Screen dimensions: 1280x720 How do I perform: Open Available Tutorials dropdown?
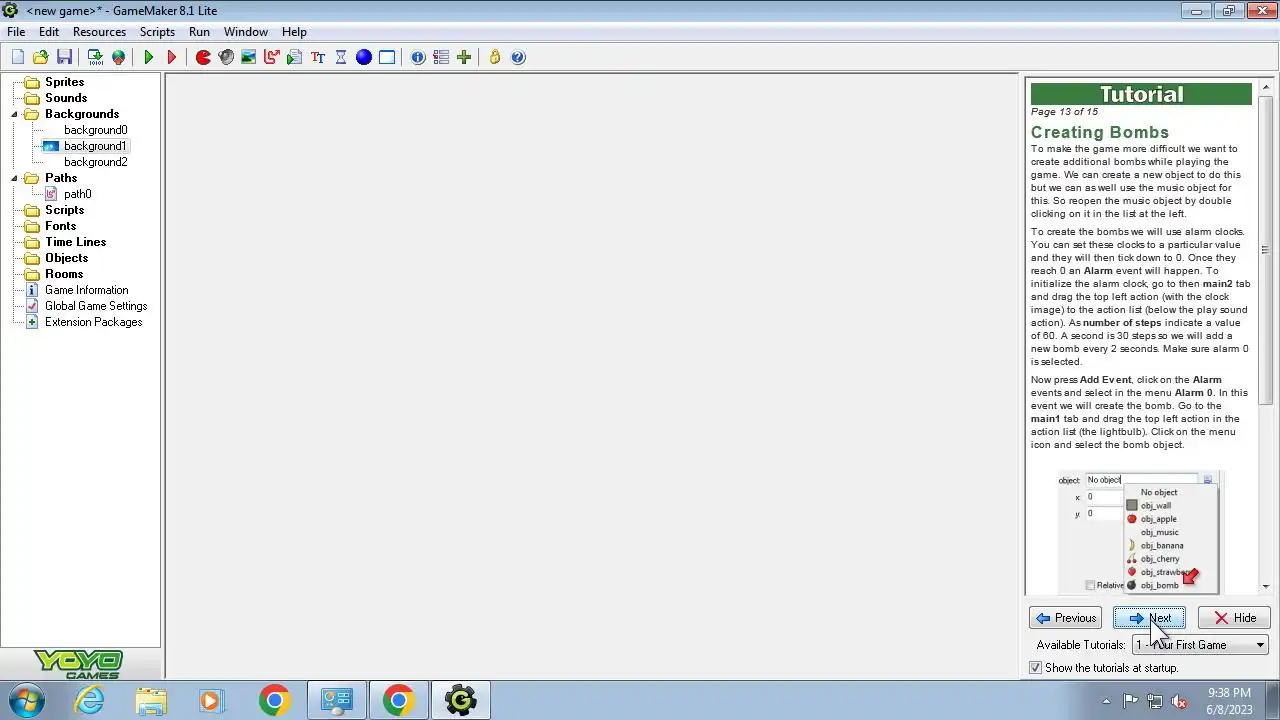(x=1200, y=645)
